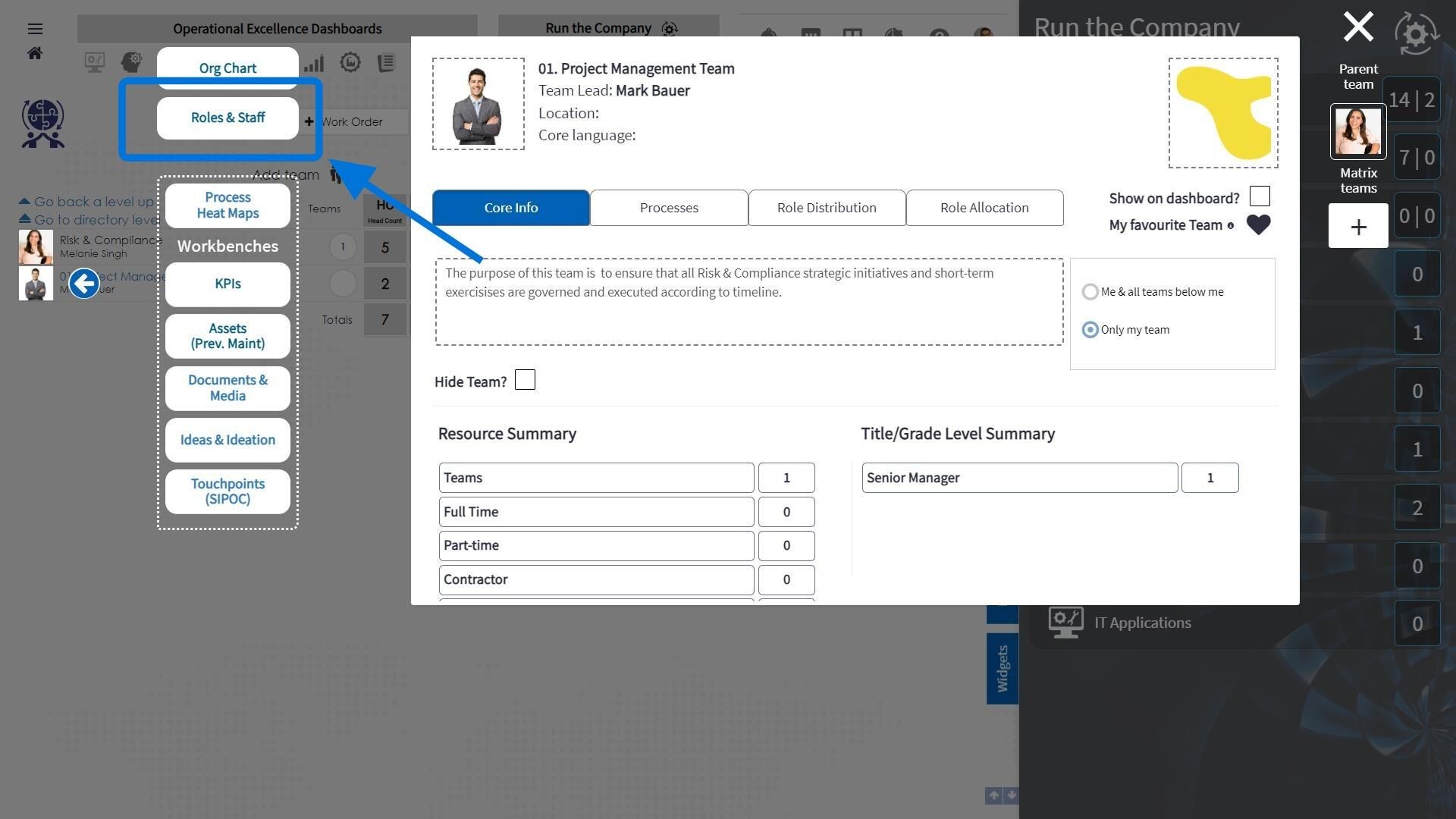Open the Role Allocation tab

coord(984,208)
